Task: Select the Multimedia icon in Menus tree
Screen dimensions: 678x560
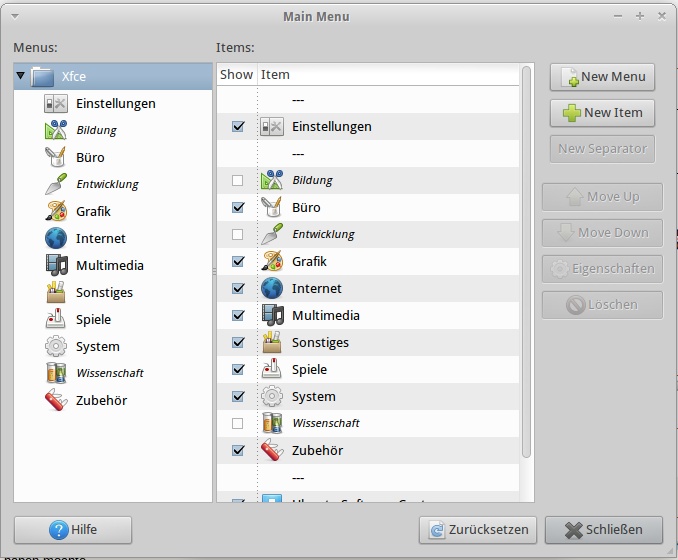Action: point(56,266)
